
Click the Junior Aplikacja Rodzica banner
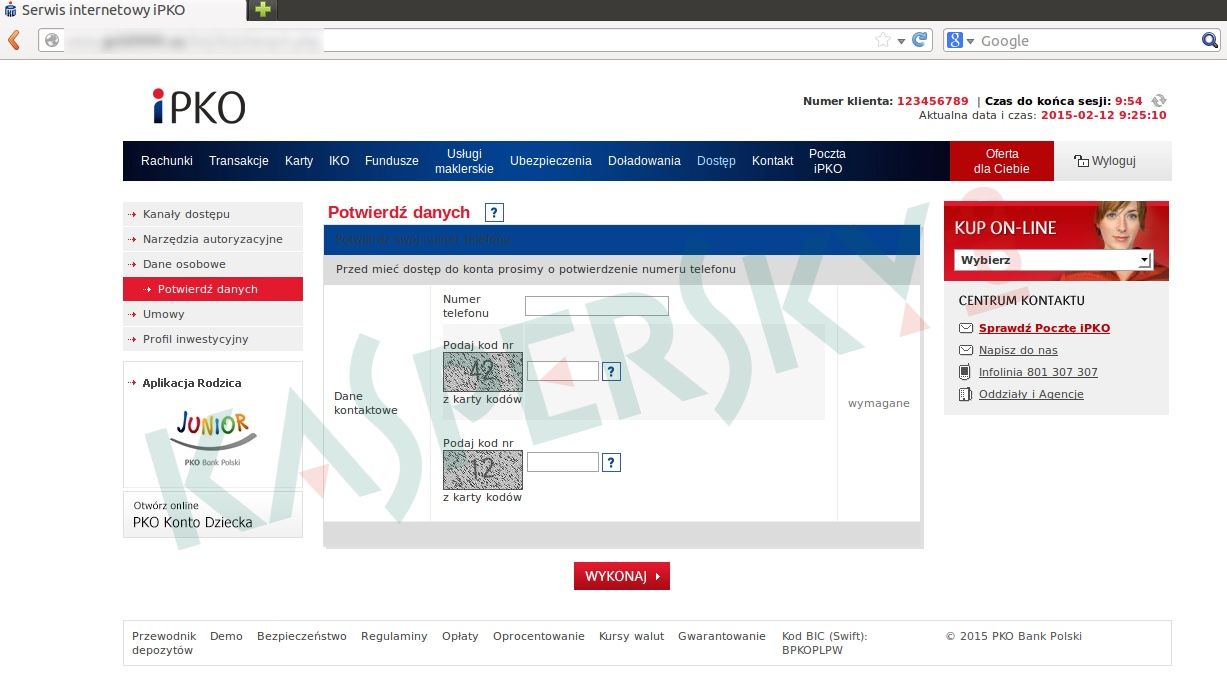click(x=213, y=424)
